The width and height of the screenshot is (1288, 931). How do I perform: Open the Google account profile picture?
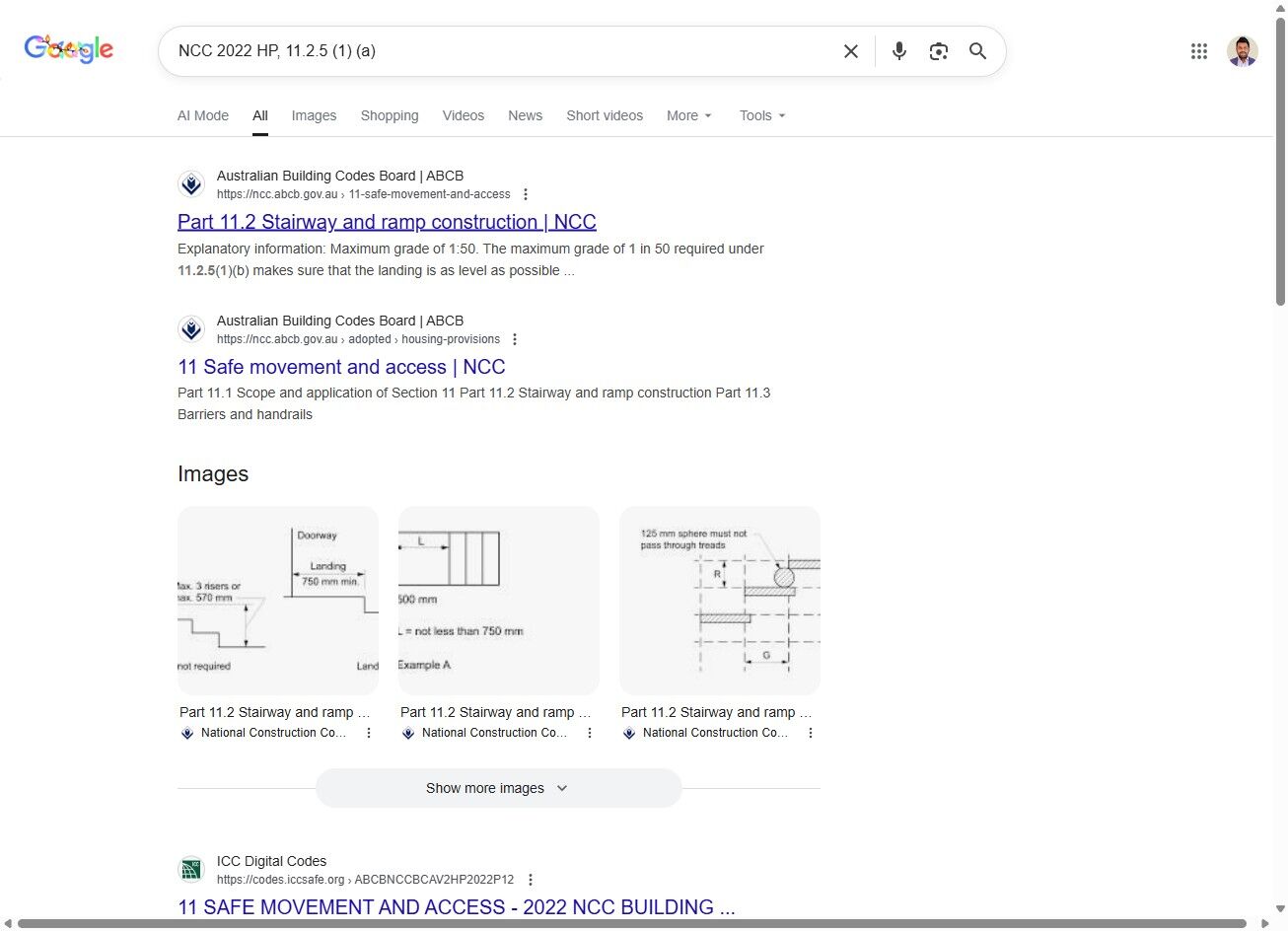[1242, 51]
